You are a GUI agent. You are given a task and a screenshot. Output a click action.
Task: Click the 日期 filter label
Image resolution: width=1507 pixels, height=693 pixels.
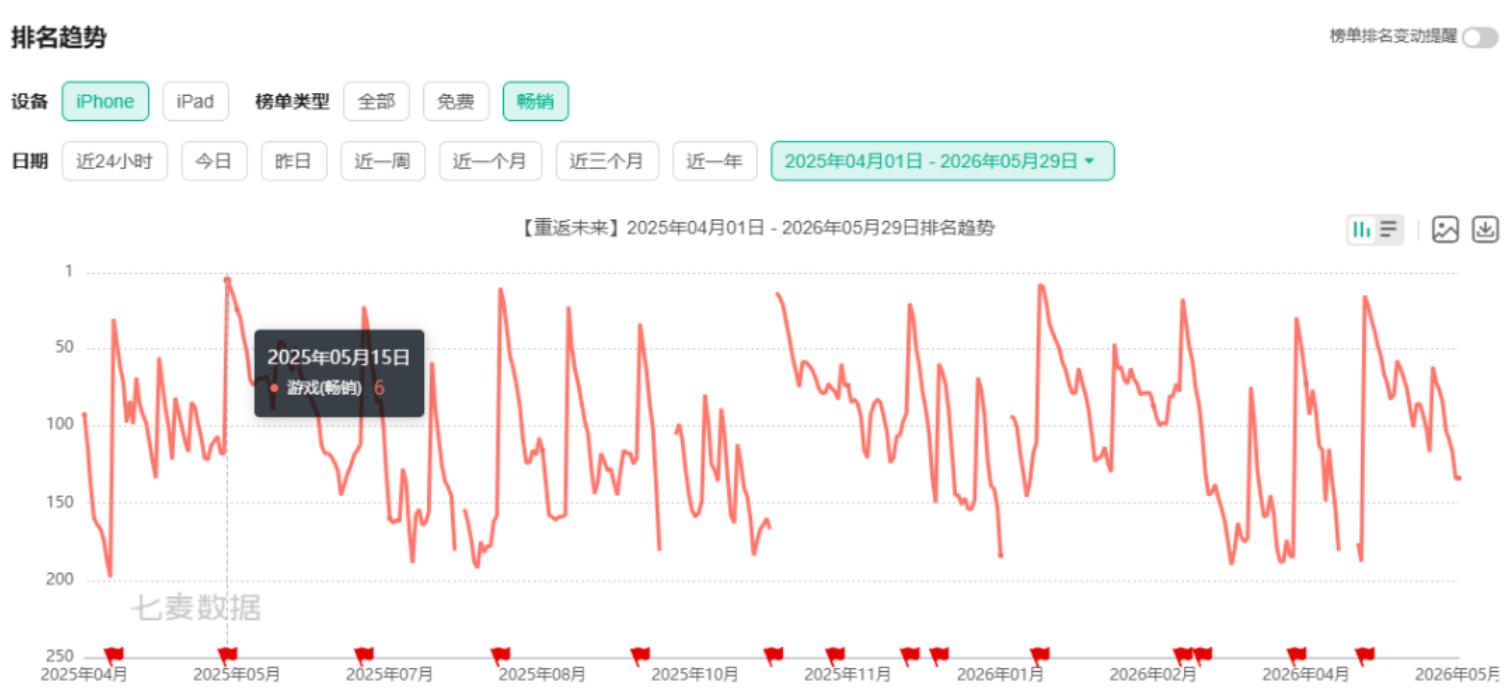click(x=29, y=161)
